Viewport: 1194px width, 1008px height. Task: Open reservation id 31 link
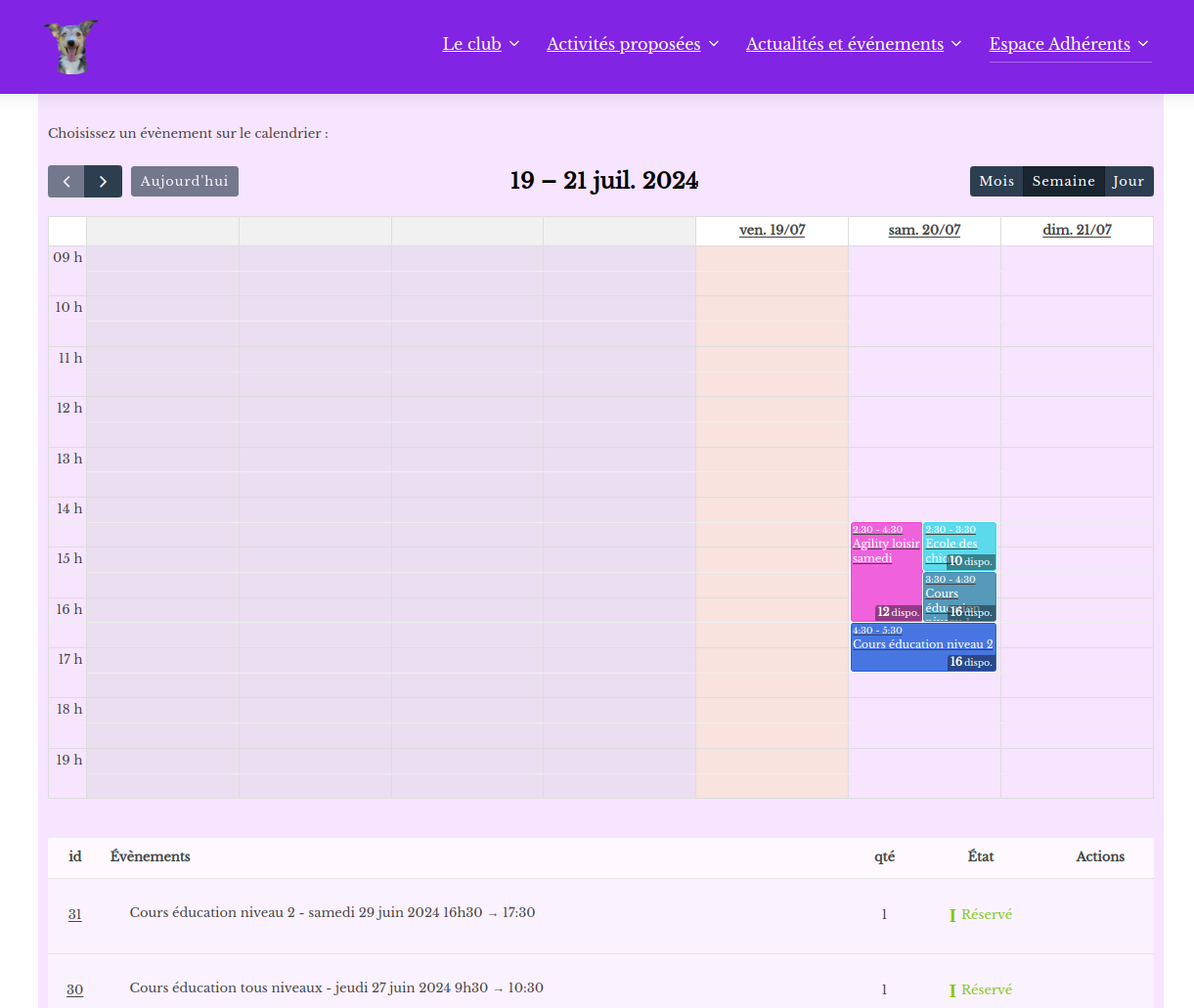[75, 915]
